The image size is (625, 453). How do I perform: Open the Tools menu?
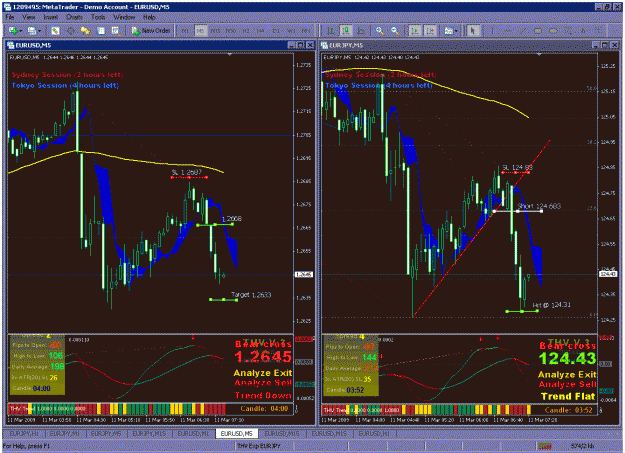pyautogui.click(x=98, y=17)
